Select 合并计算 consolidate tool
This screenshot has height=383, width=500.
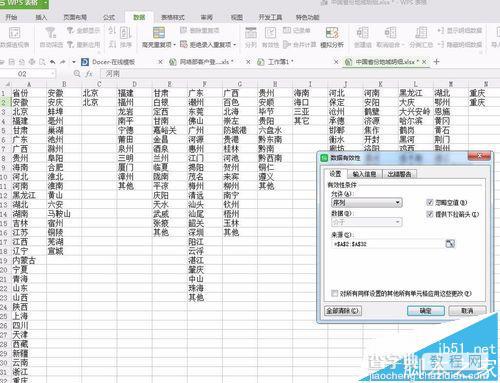[x=299, y=44]
